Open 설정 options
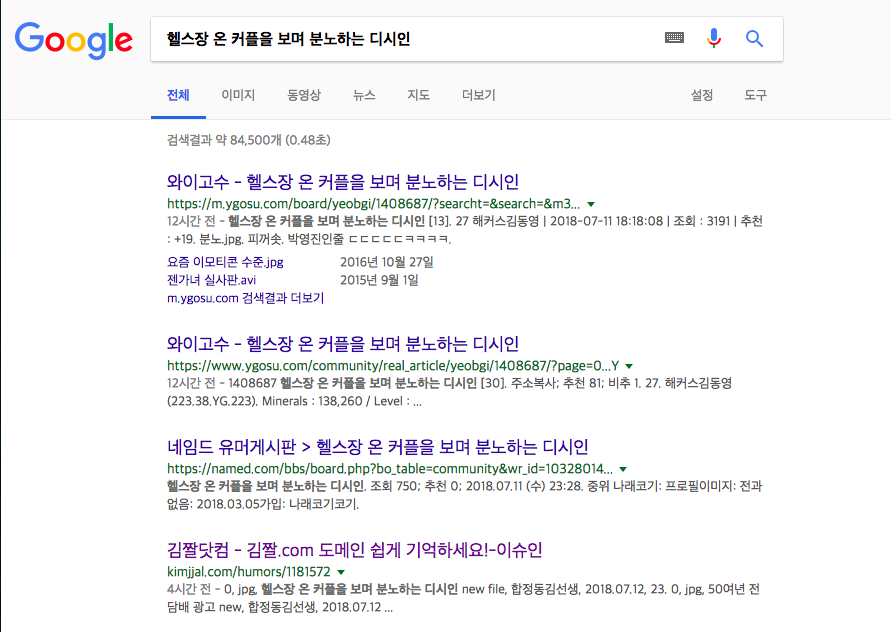 (702, 95)
